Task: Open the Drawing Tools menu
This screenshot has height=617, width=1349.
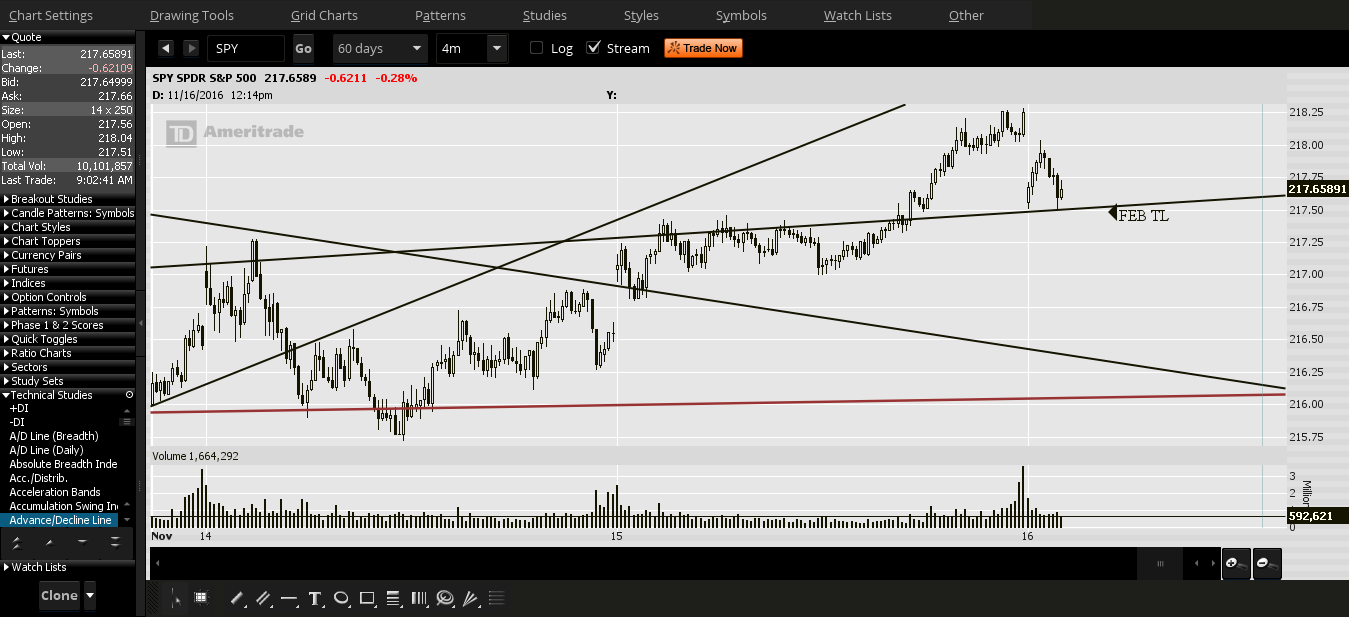Action: (192, 15)
